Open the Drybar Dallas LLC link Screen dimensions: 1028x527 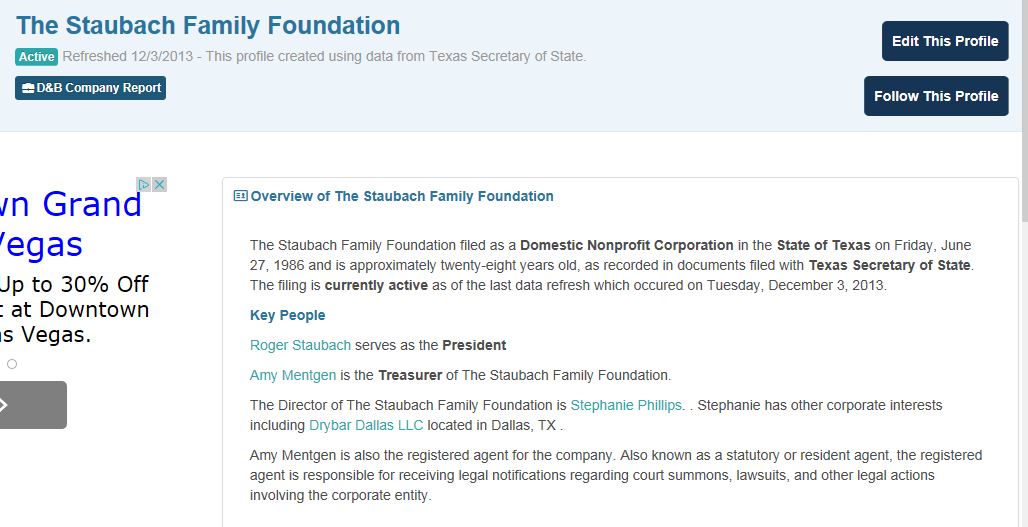366,425
